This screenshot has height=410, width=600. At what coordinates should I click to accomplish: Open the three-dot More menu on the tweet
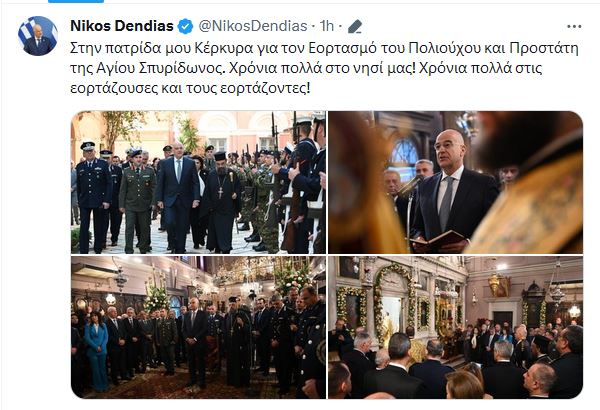pyautogui.click(x=574, y=26)
